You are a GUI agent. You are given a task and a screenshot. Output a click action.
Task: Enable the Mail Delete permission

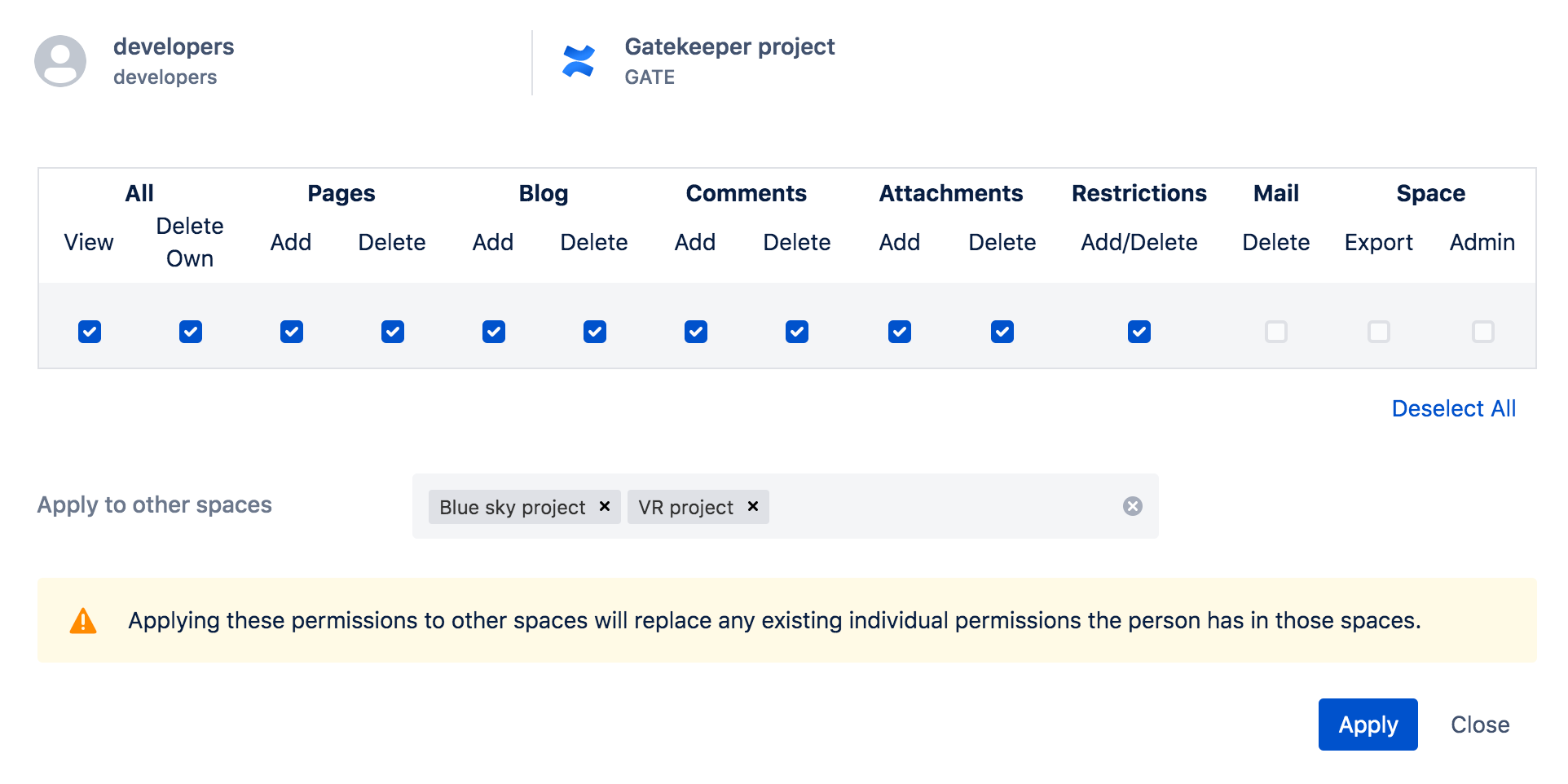pos(1276,332)
